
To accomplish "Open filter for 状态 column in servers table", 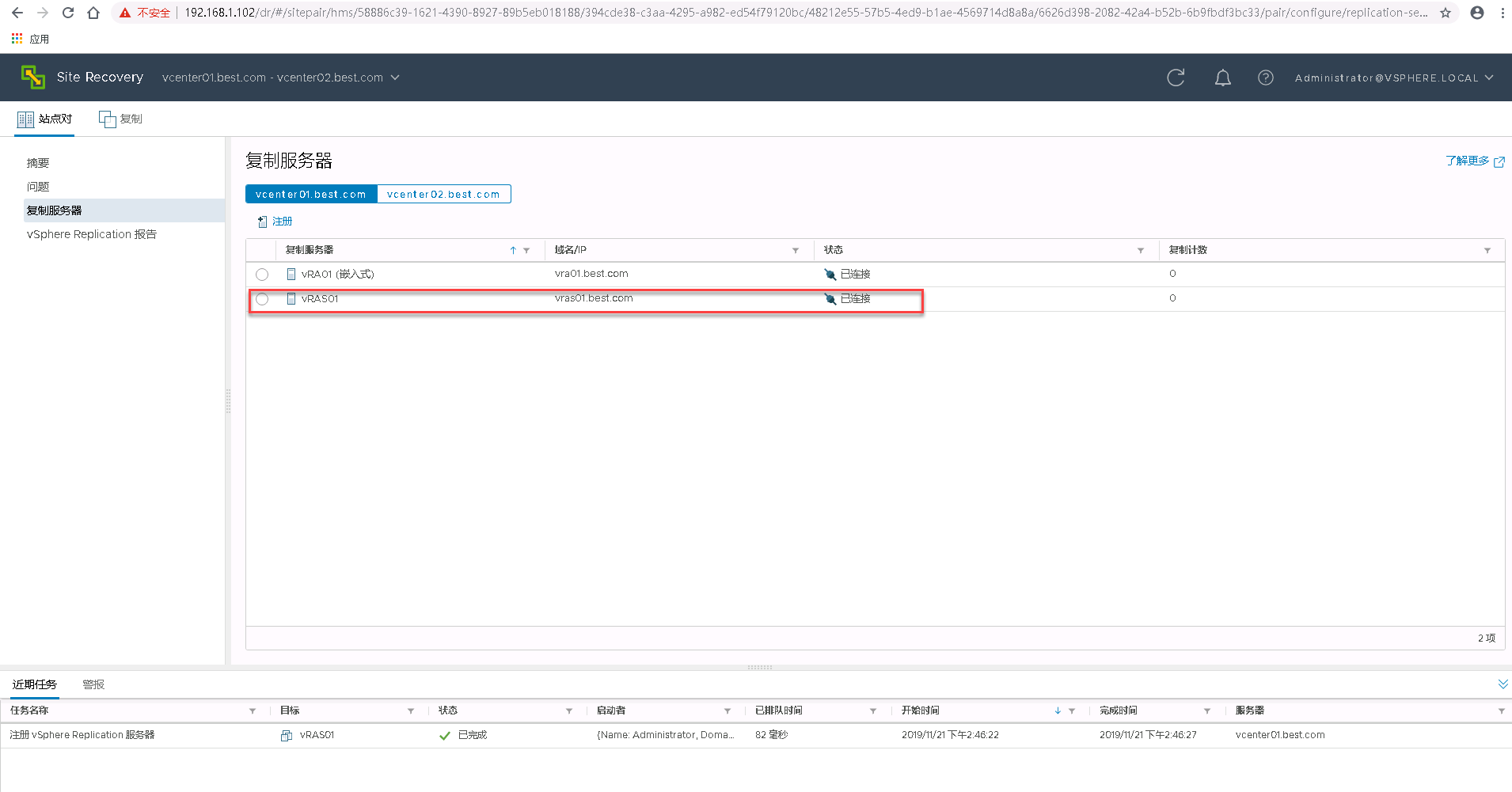I will (x=1141, y=250).
